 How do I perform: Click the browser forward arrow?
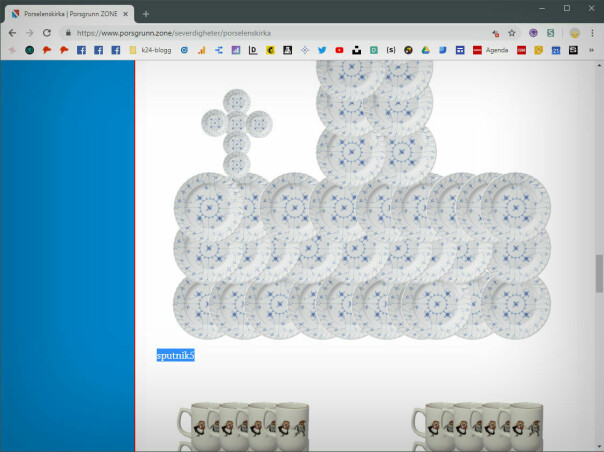(30, 33)
